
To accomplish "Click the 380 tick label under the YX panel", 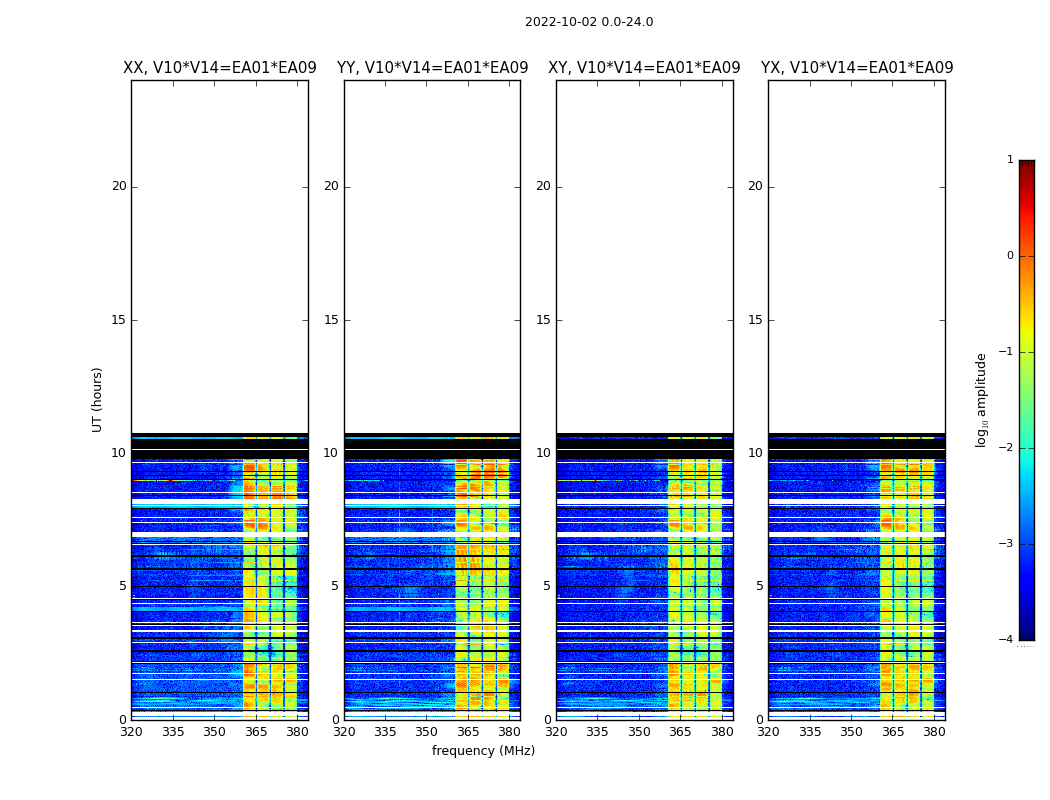I will pos(934,732).
